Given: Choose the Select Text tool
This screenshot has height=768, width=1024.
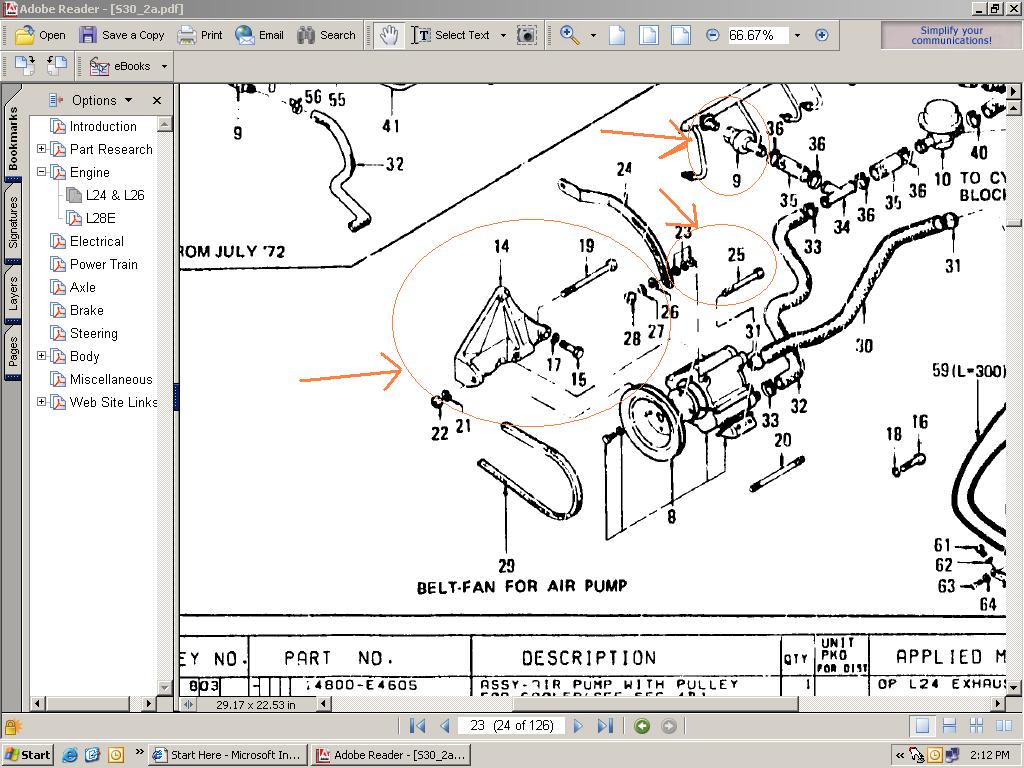Looking at the screenshot, I should coord(451,35).
